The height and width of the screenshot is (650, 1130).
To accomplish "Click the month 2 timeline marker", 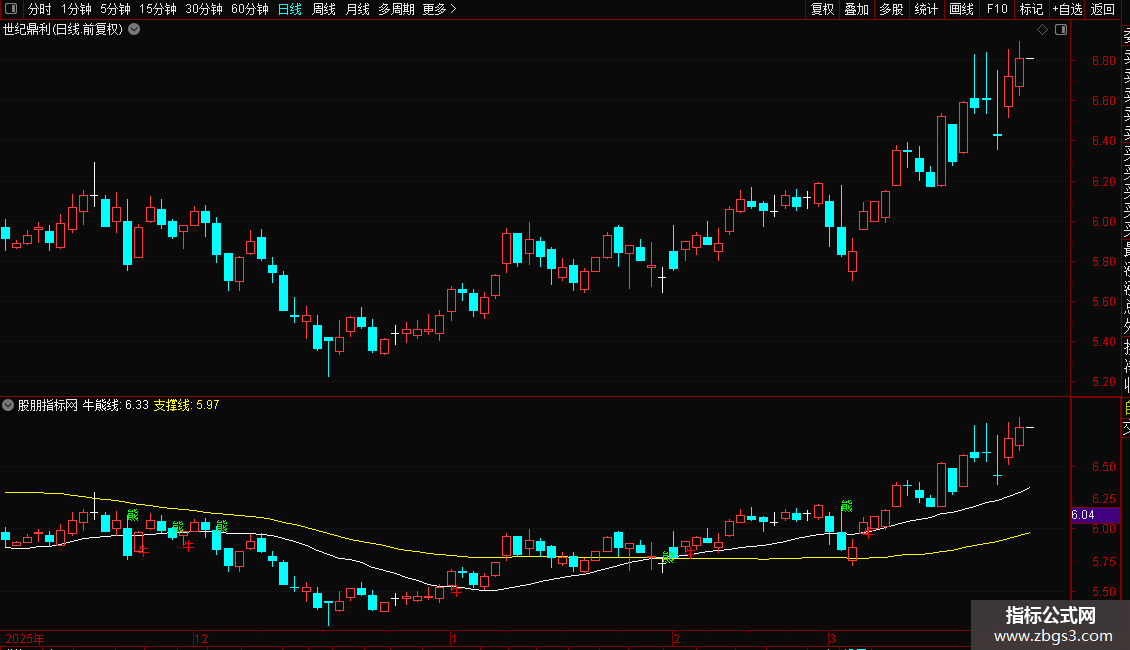I will pos(677,638).
